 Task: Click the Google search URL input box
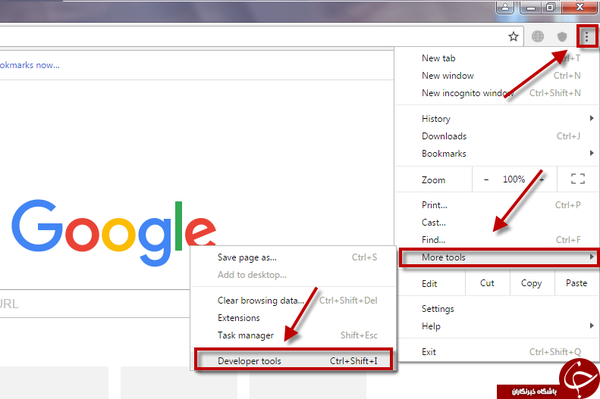coord(95,304)
